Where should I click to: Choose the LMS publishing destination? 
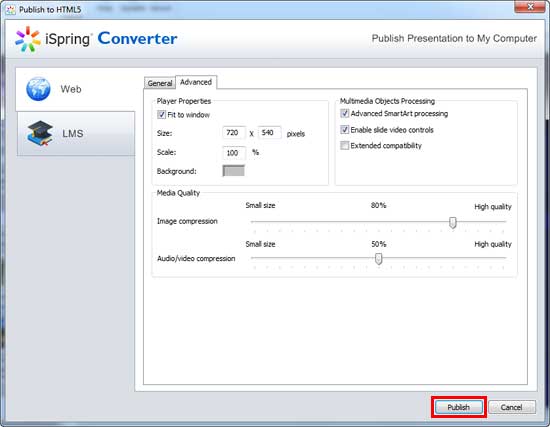76,134
